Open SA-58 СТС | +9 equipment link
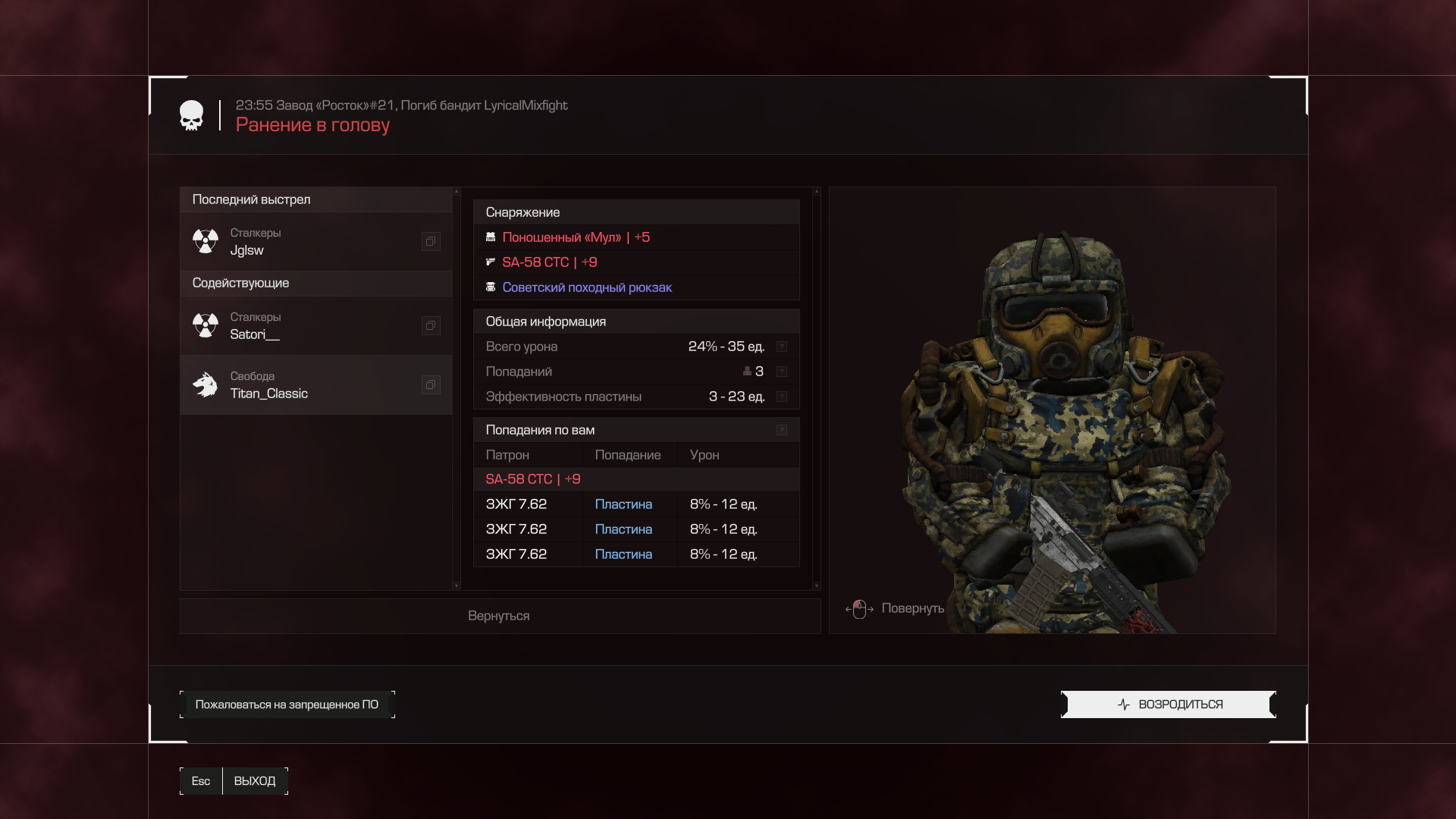Screen dimensions: 1456x819 tap(550, 262)
